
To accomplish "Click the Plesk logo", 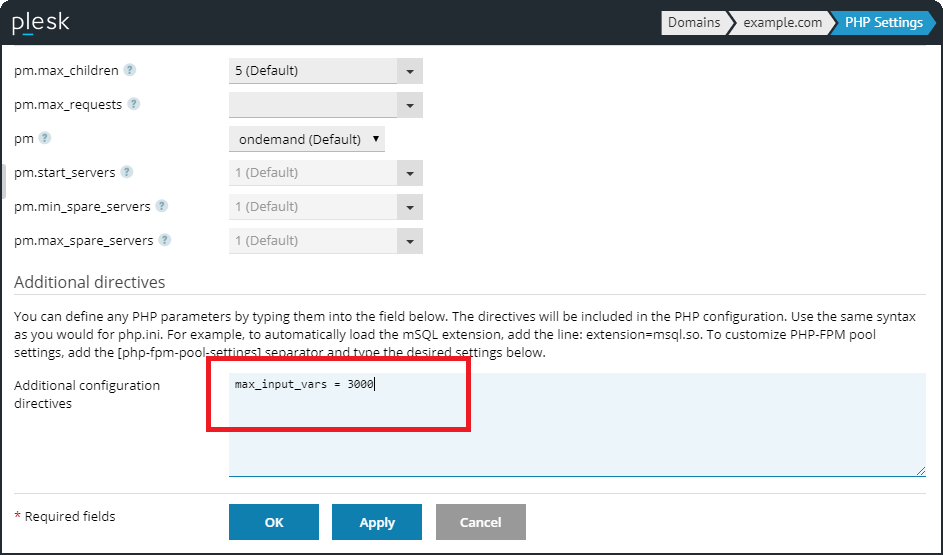I will point(40,22).
